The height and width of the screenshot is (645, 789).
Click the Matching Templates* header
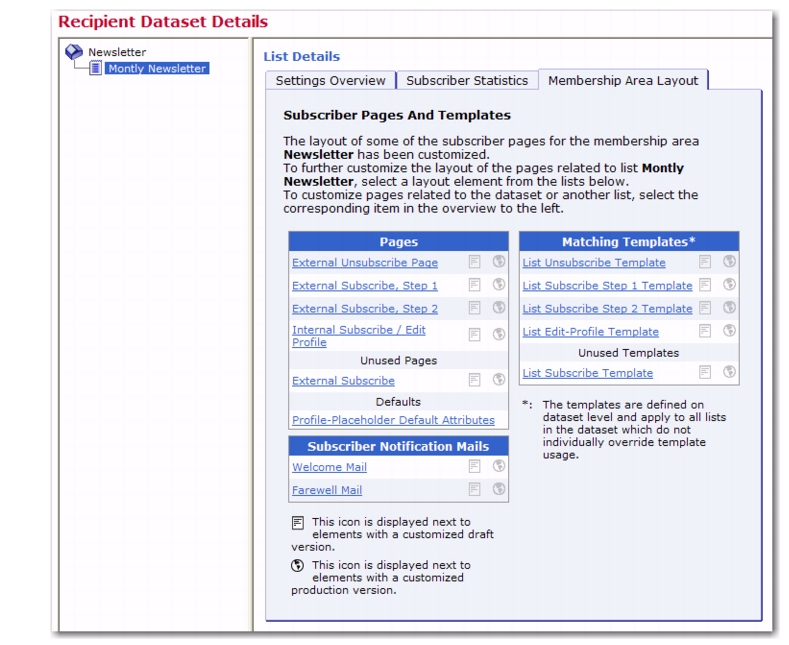(x=629, y=241)
